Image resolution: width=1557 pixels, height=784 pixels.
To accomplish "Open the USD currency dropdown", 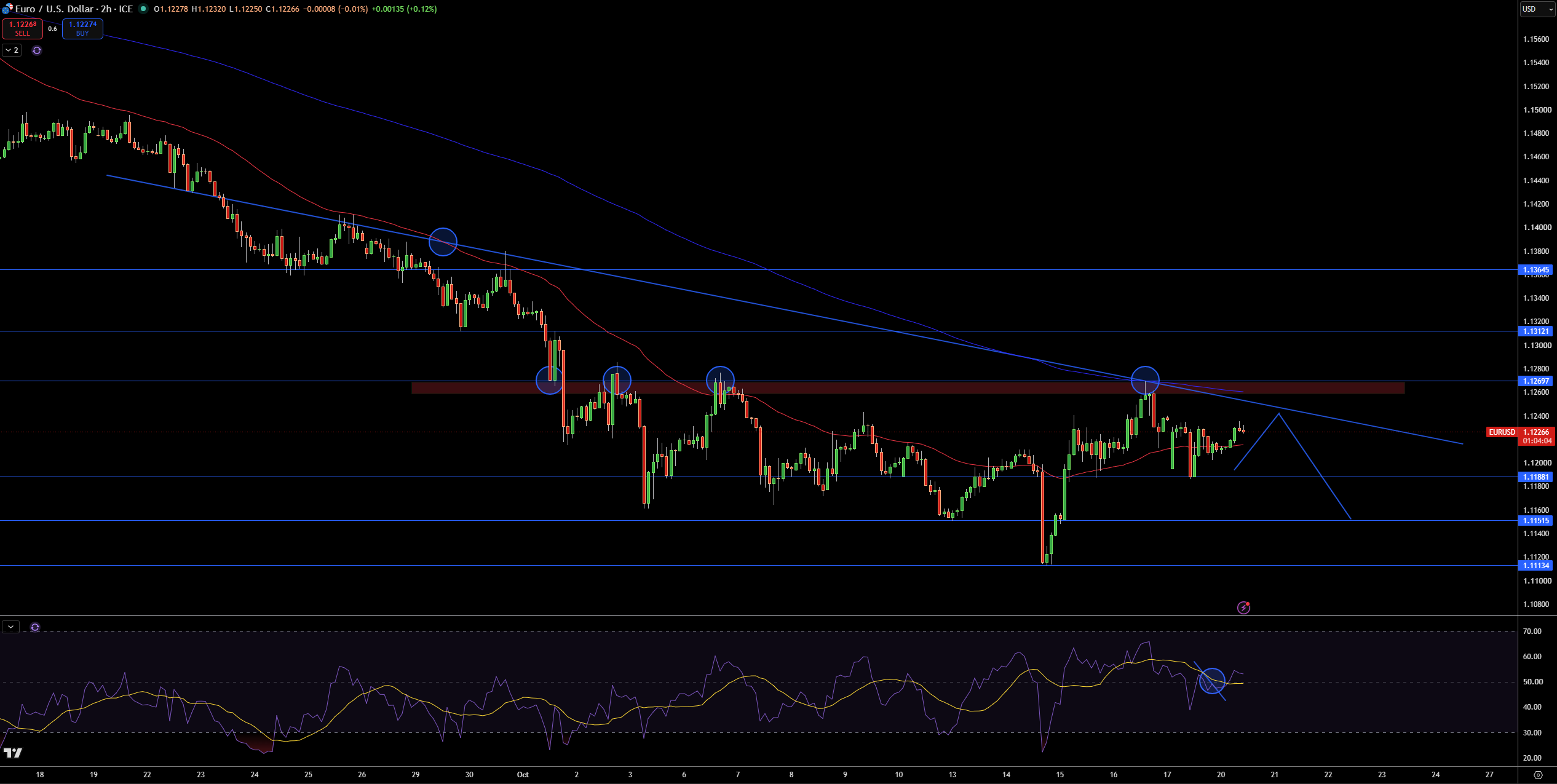I will point(1537,9).
